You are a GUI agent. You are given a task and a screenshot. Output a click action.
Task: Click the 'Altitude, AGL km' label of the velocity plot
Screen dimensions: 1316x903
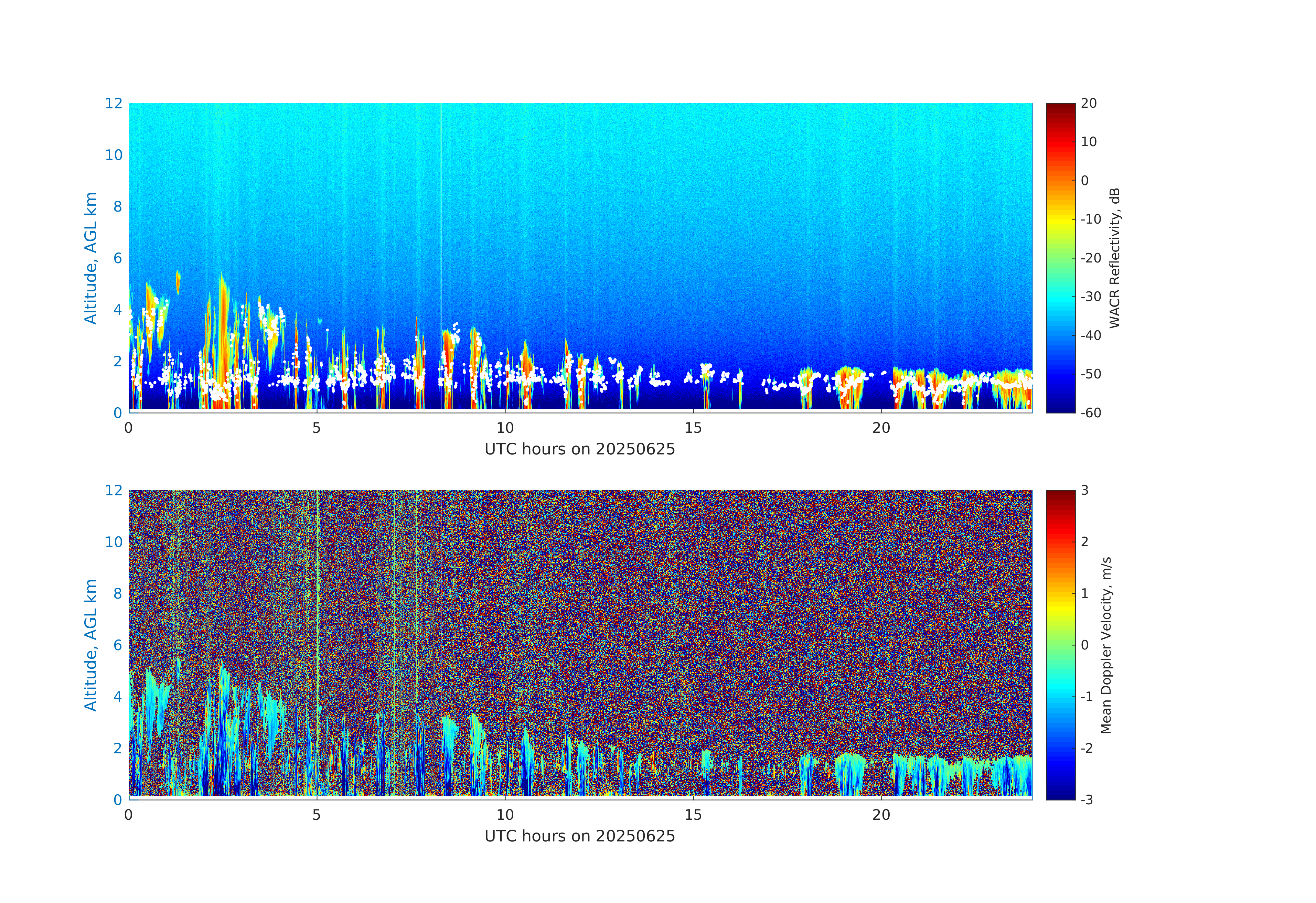pos(90,644)
